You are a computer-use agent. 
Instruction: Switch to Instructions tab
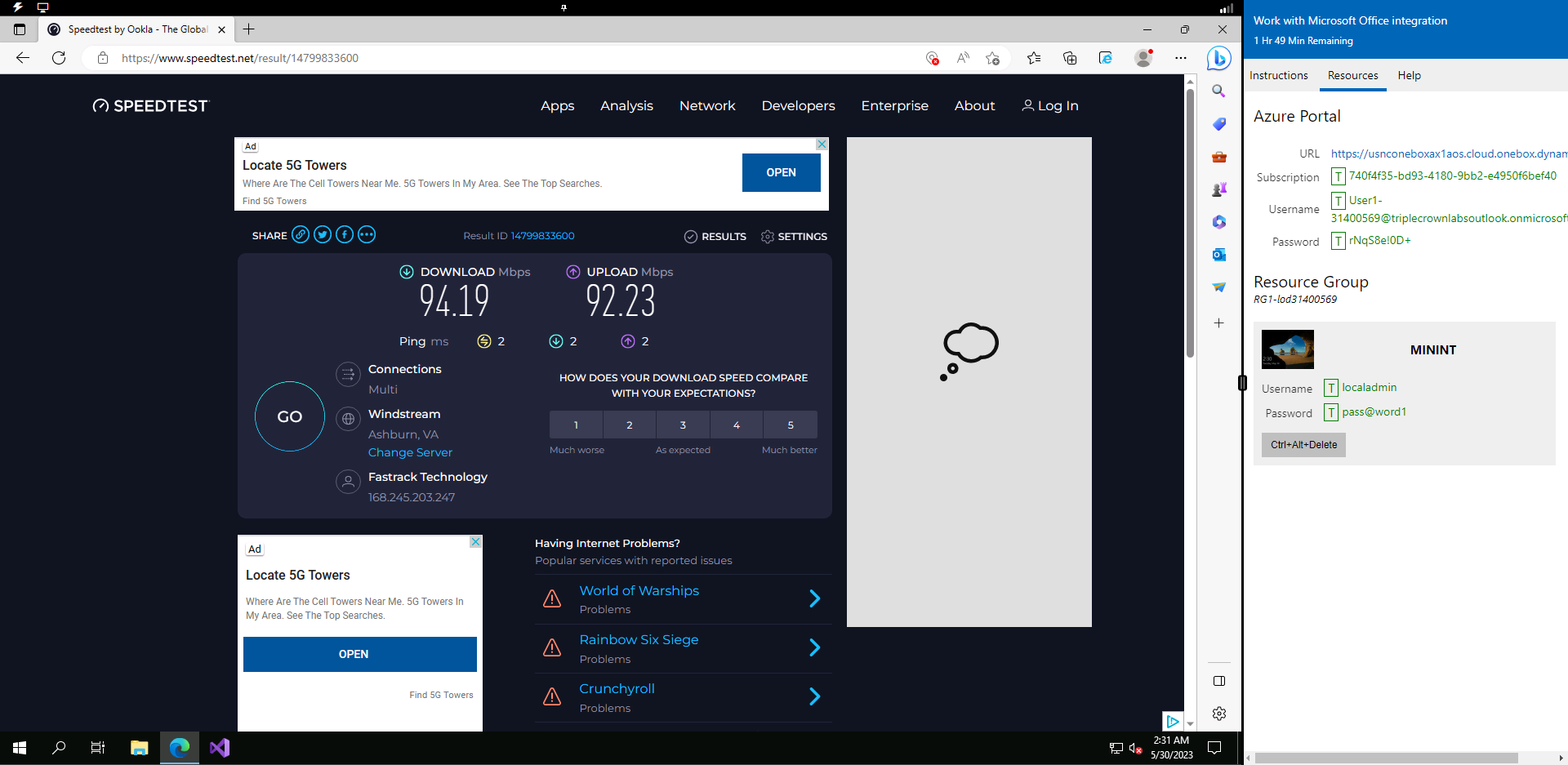tap(1278, 75)
